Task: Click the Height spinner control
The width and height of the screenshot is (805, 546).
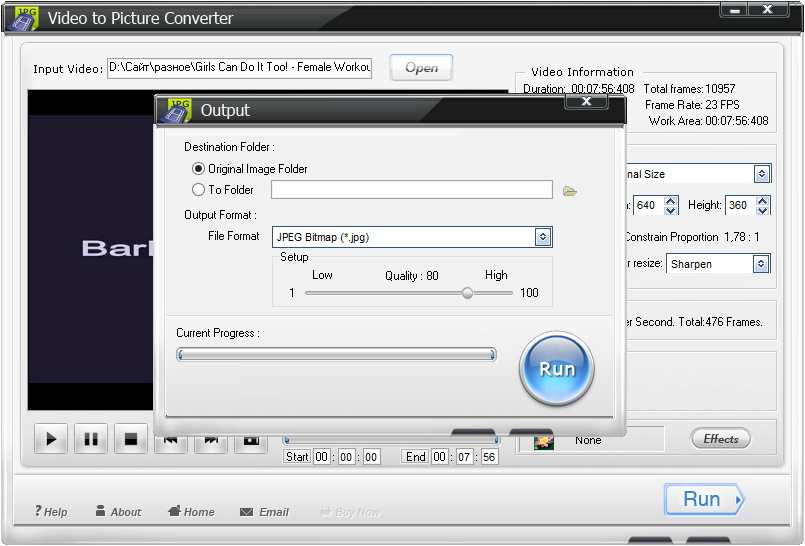Action: coord(763,205)
